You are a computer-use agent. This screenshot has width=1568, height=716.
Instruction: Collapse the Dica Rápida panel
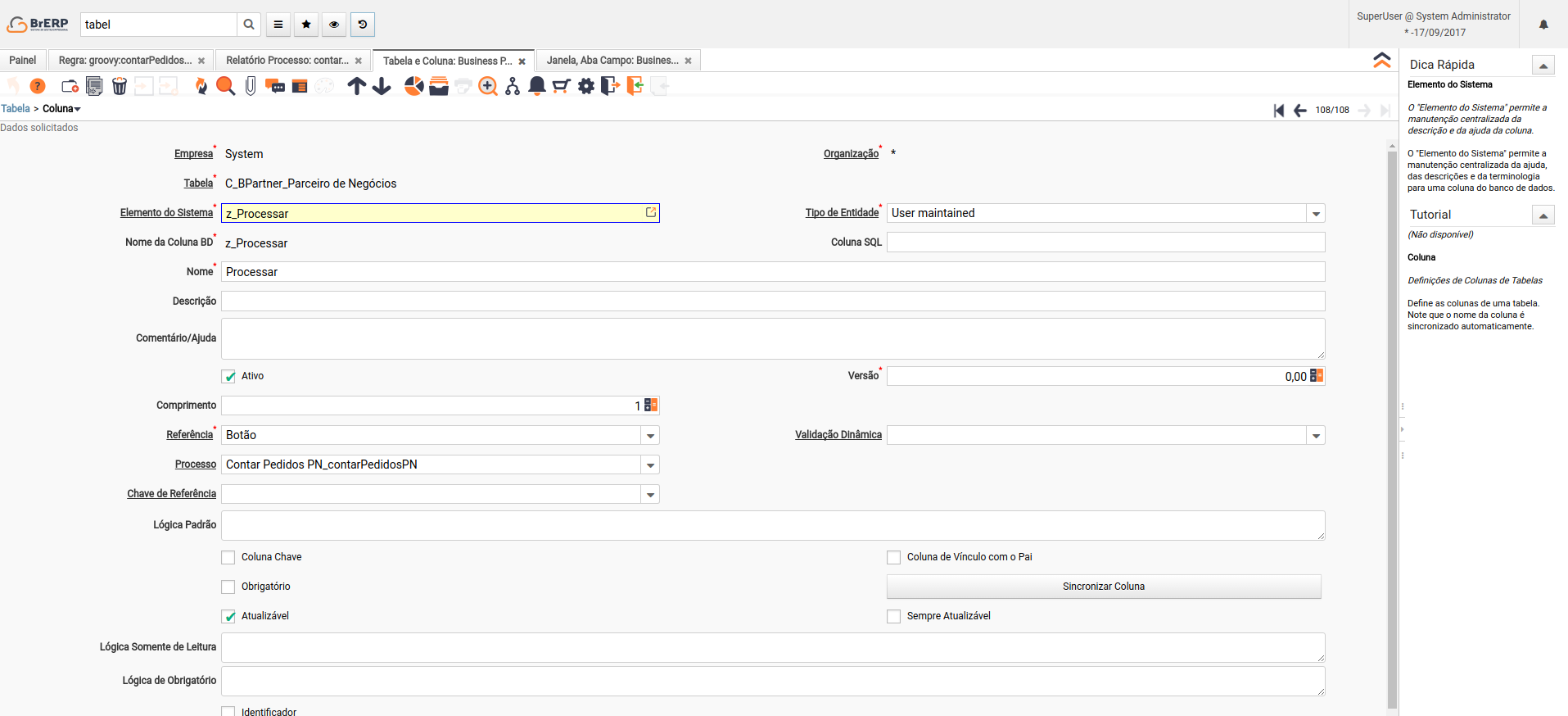(1543, 66)
